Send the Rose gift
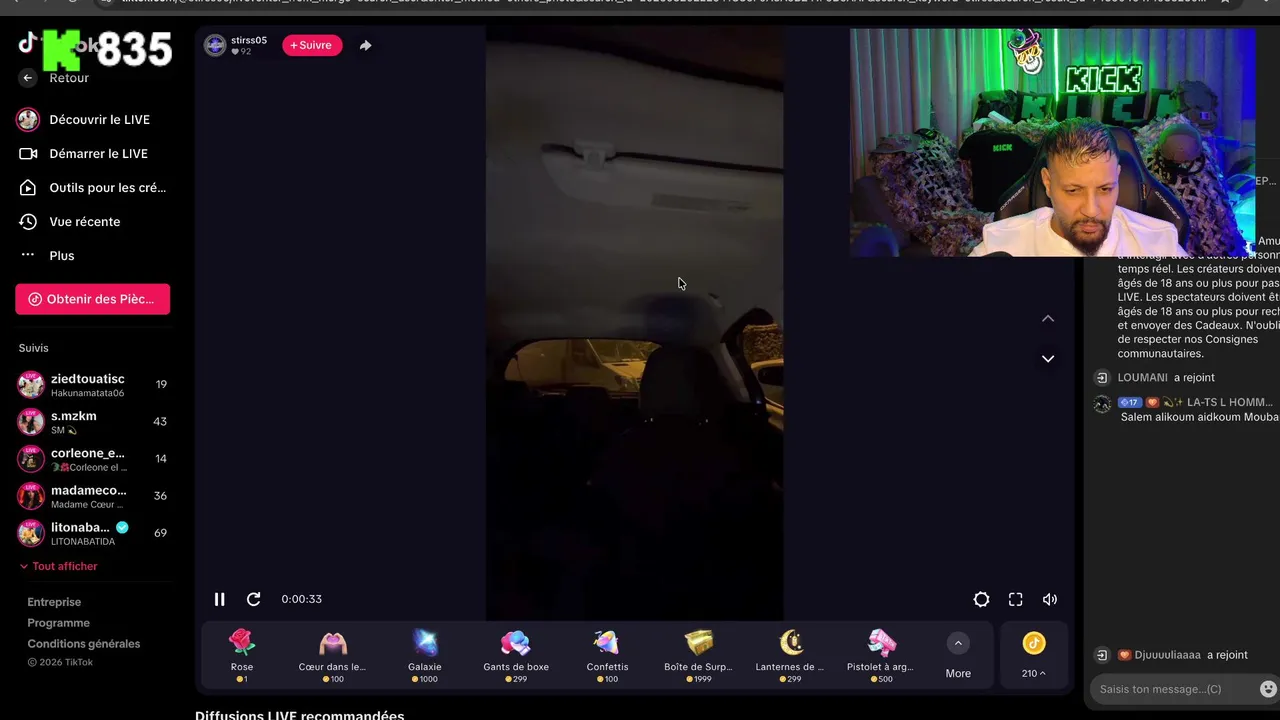1280x720 pixels. tap(242, 655)
